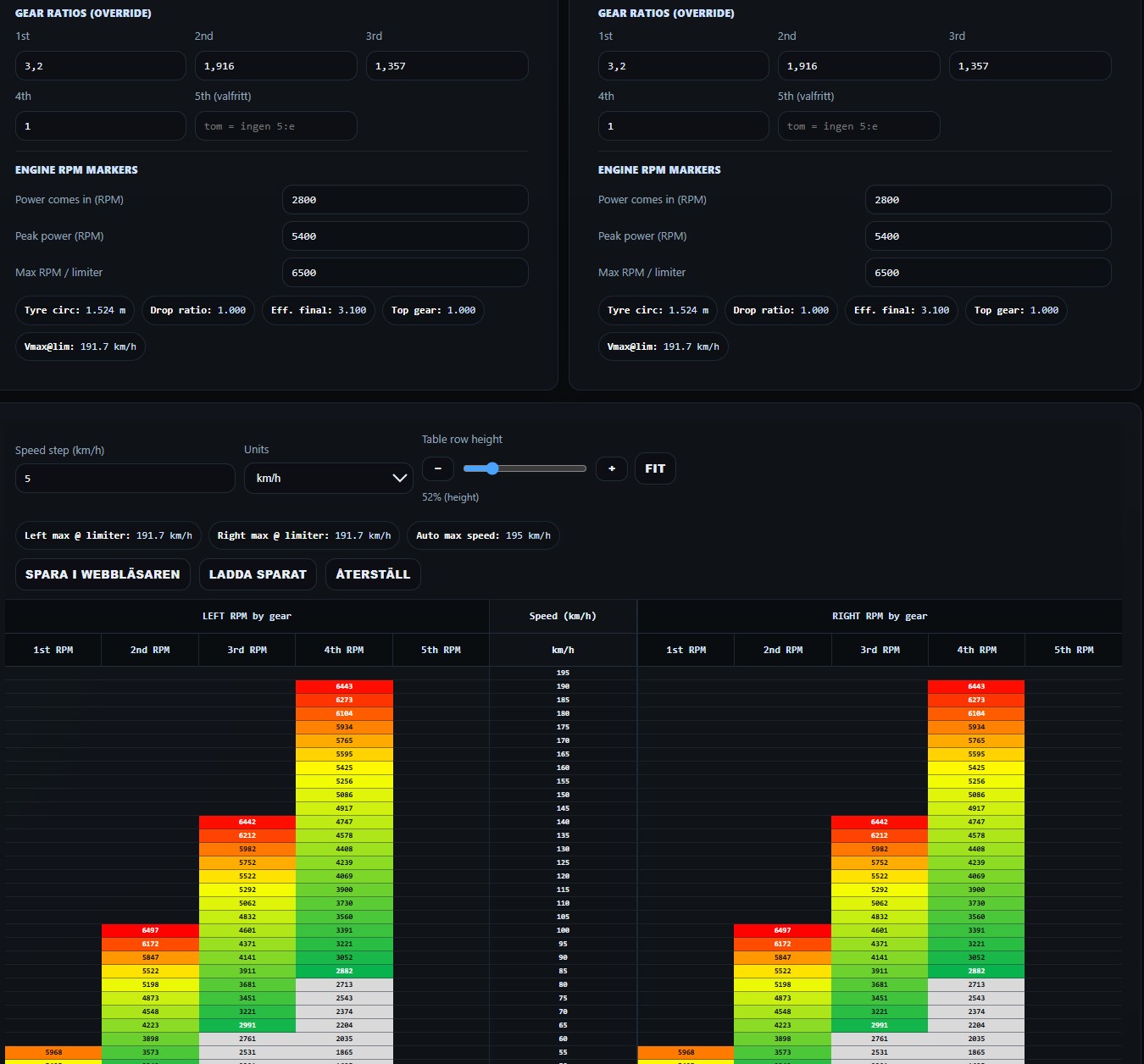Click the plus row height button

click(x=611, y=468)
